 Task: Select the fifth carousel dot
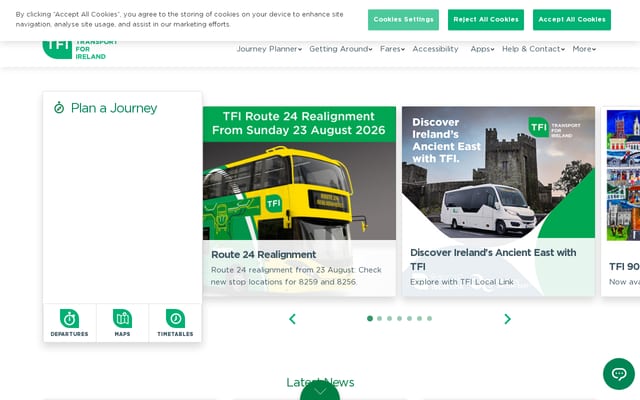coord(409,318)
